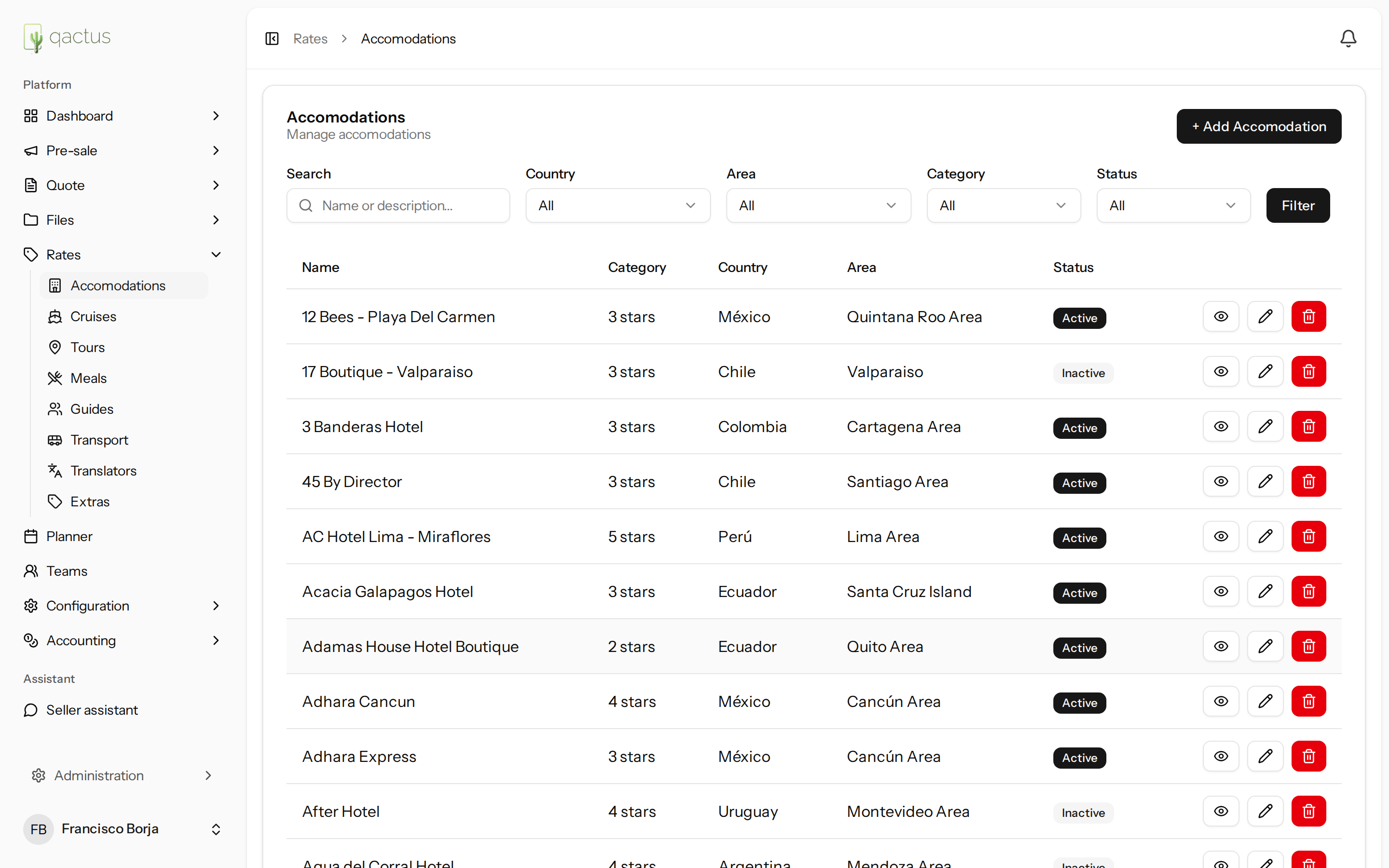
Task: Open the Teams page
Action: pos(122,571)
